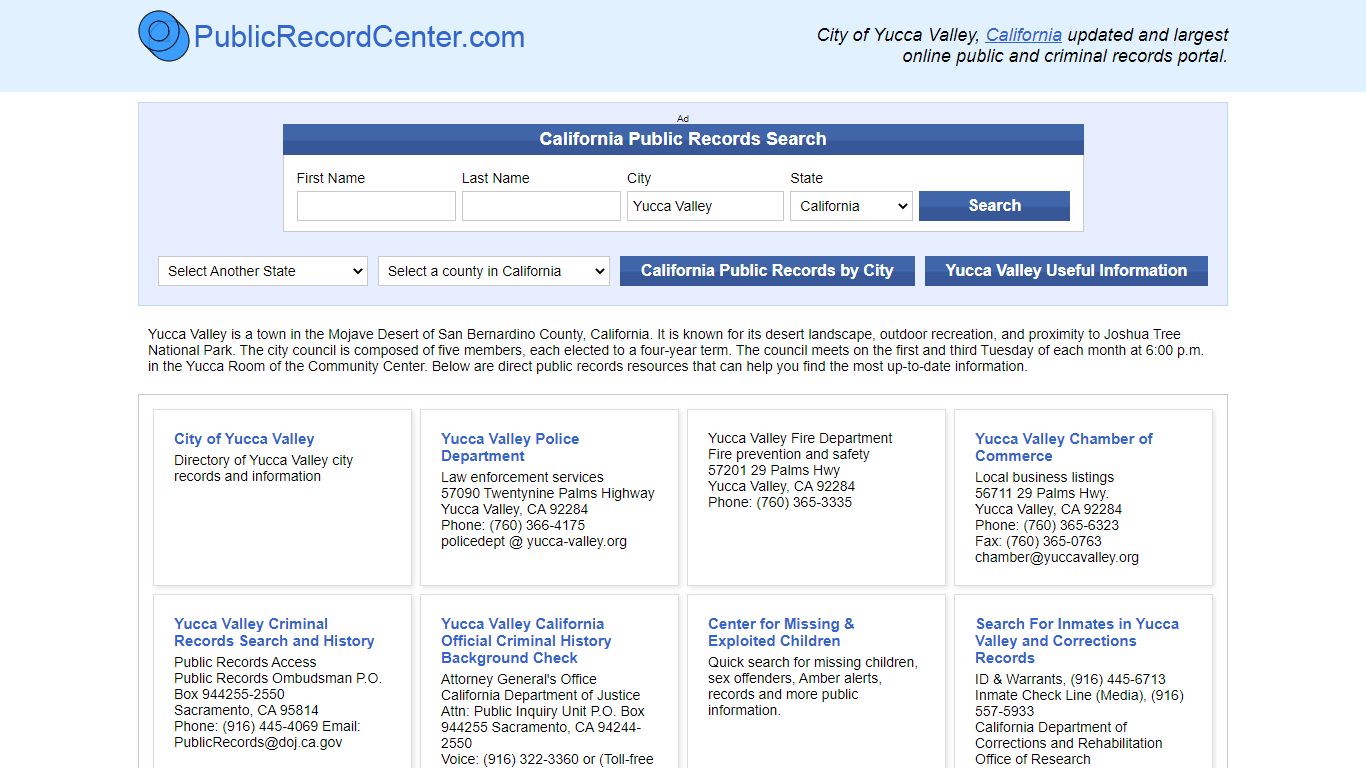The image size is (1366, 768).
Task: Open California Public Records by City button
Action: click(x=767, y=271)
